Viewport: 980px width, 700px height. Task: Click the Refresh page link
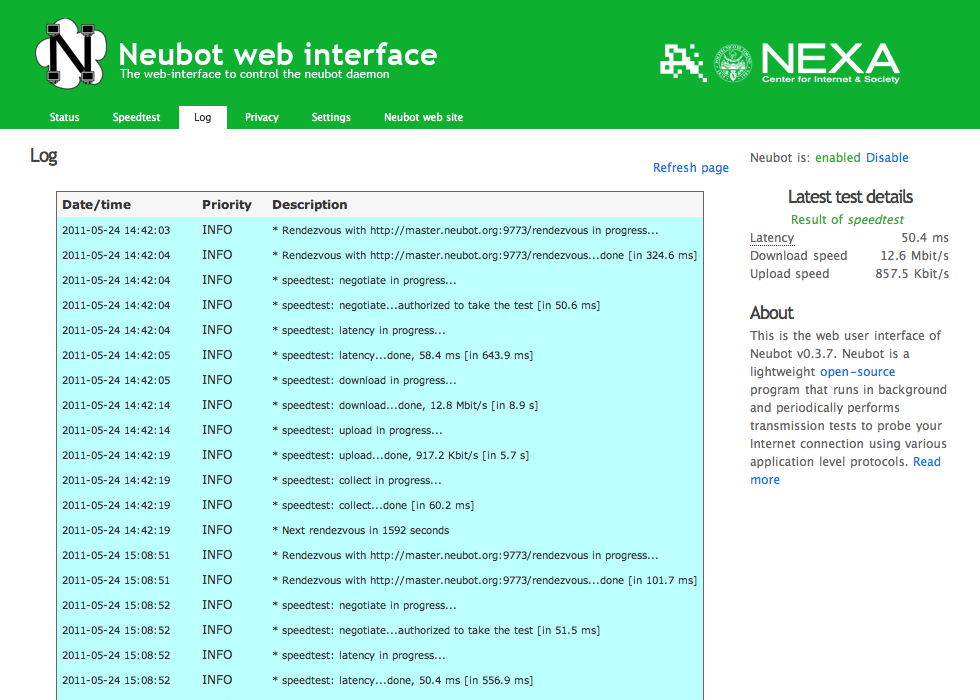click(691, 167)
